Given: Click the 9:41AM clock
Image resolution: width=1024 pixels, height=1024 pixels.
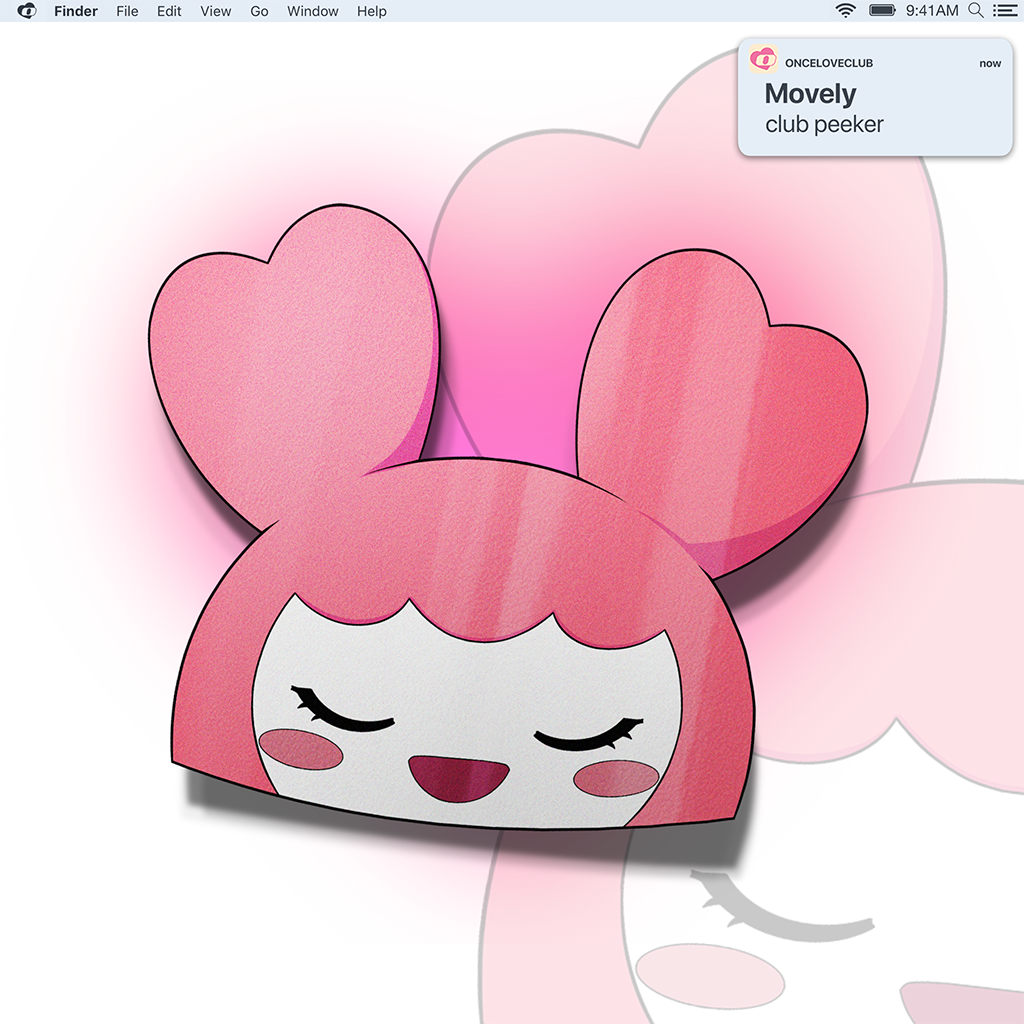Looking at the screenshot, I should point(931,11).
